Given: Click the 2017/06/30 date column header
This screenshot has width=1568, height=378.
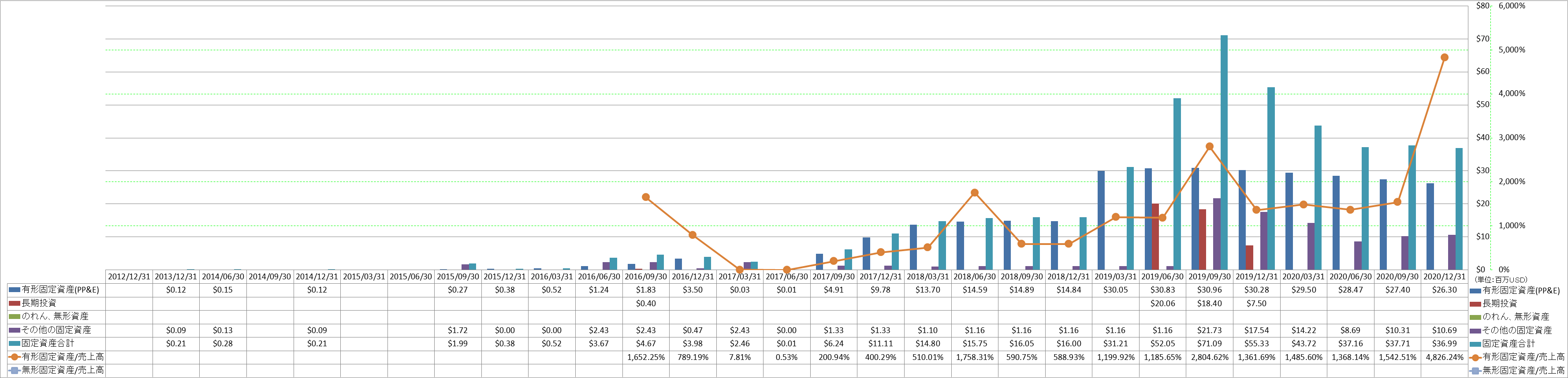Looking at the screenshot, I should [786, 276].
